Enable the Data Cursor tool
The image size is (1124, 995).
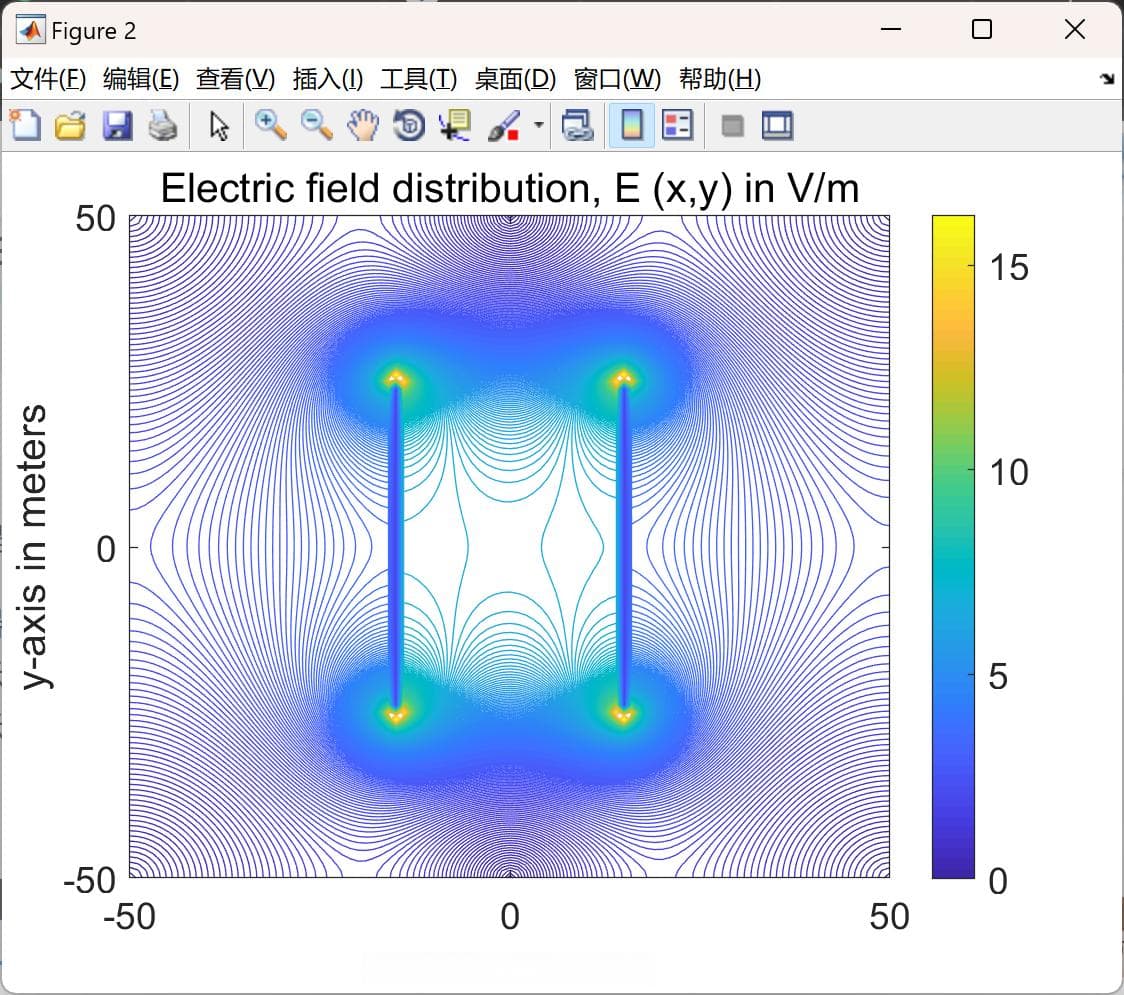tap(455, 125)
